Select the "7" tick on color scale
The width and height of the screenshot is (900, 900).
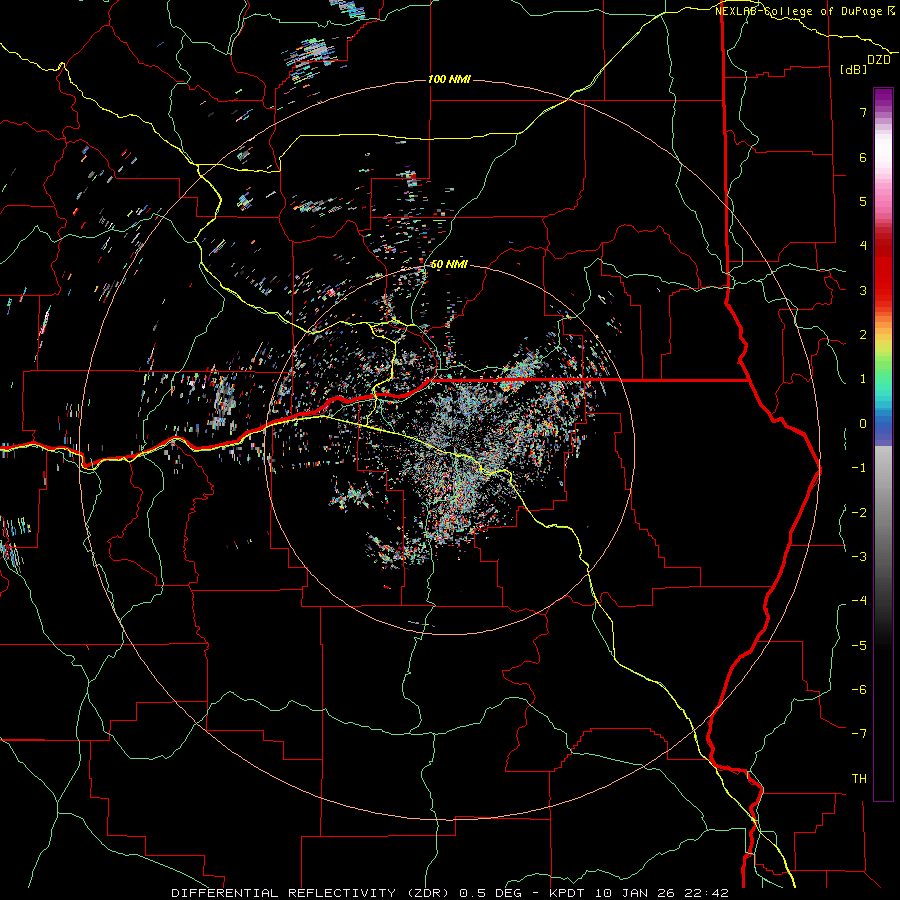click(863, 112)
